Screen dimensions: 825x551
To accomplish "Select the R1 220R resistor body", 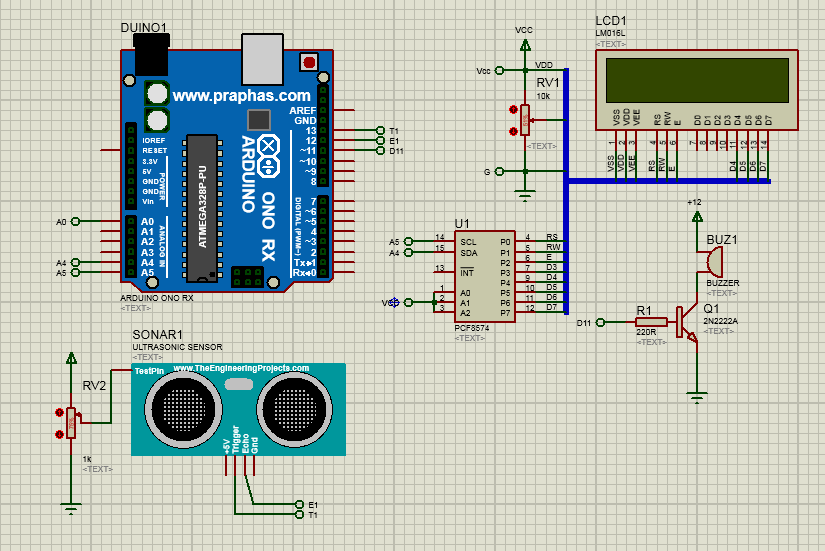I will pyautogui.click(x=651, y=322).
